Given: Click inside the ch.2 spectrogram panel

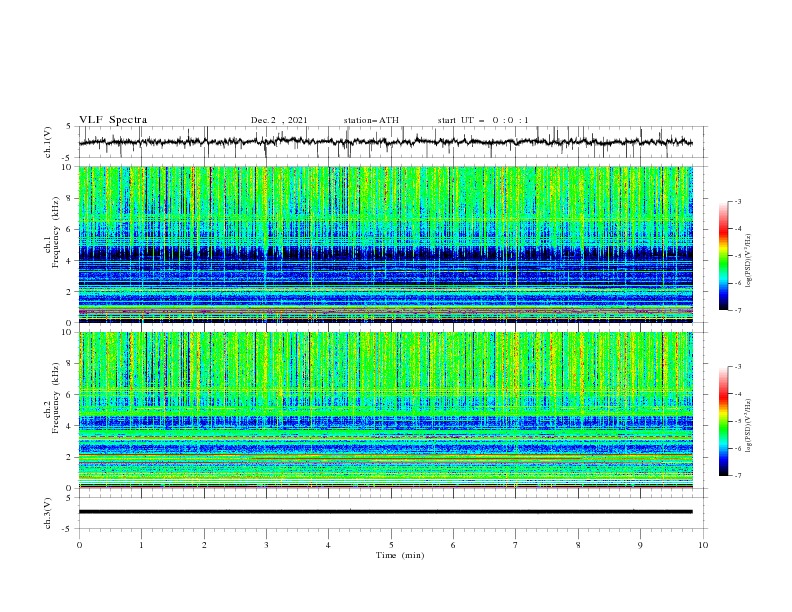Looking at the screenshot, I should tap(385, 410).
